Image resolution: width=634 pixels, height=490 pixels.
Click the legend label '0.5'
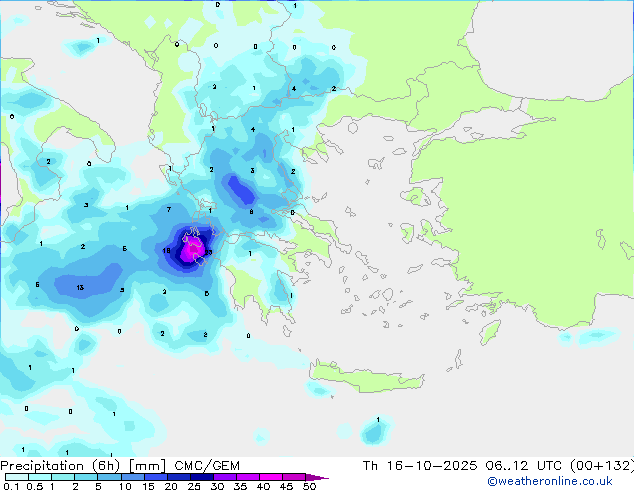pyautogui.click(x=35, y=486)
